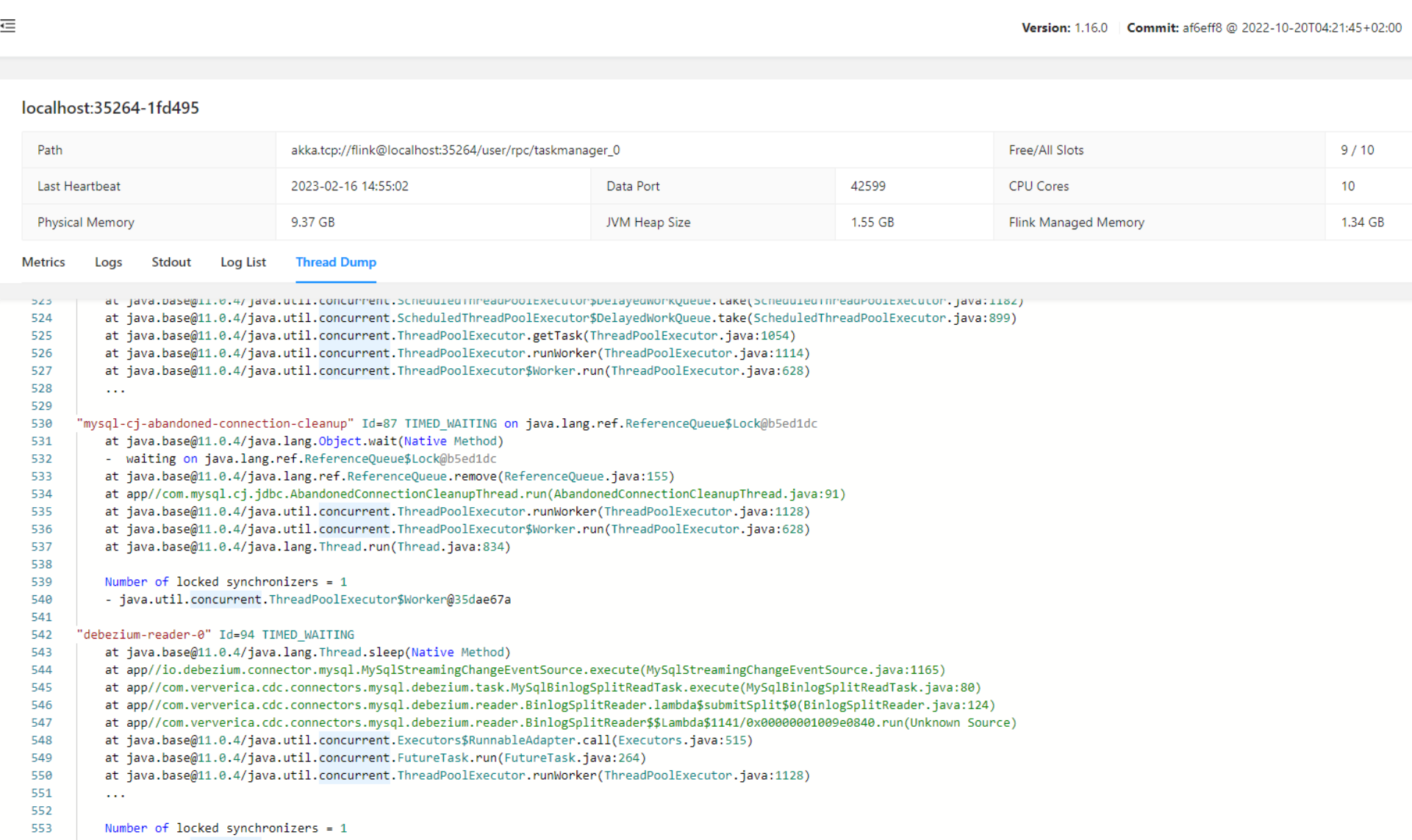The image size is (1412, 840).
Task: Click the "debezium-reader-0" thread name
Action: pos(144,634)
